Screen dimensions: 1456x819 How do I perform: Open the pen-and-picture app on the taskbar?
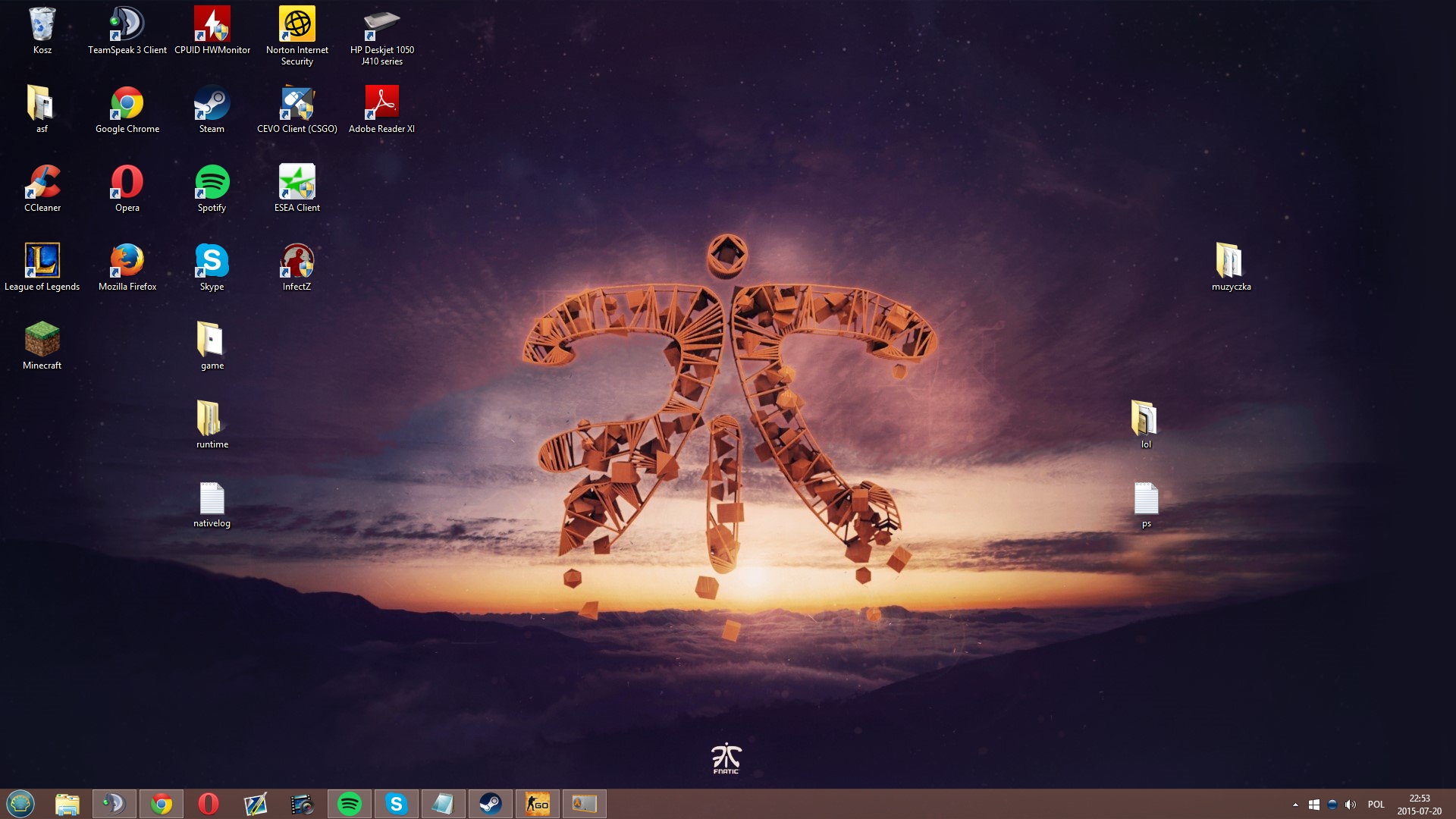point(256,804)
